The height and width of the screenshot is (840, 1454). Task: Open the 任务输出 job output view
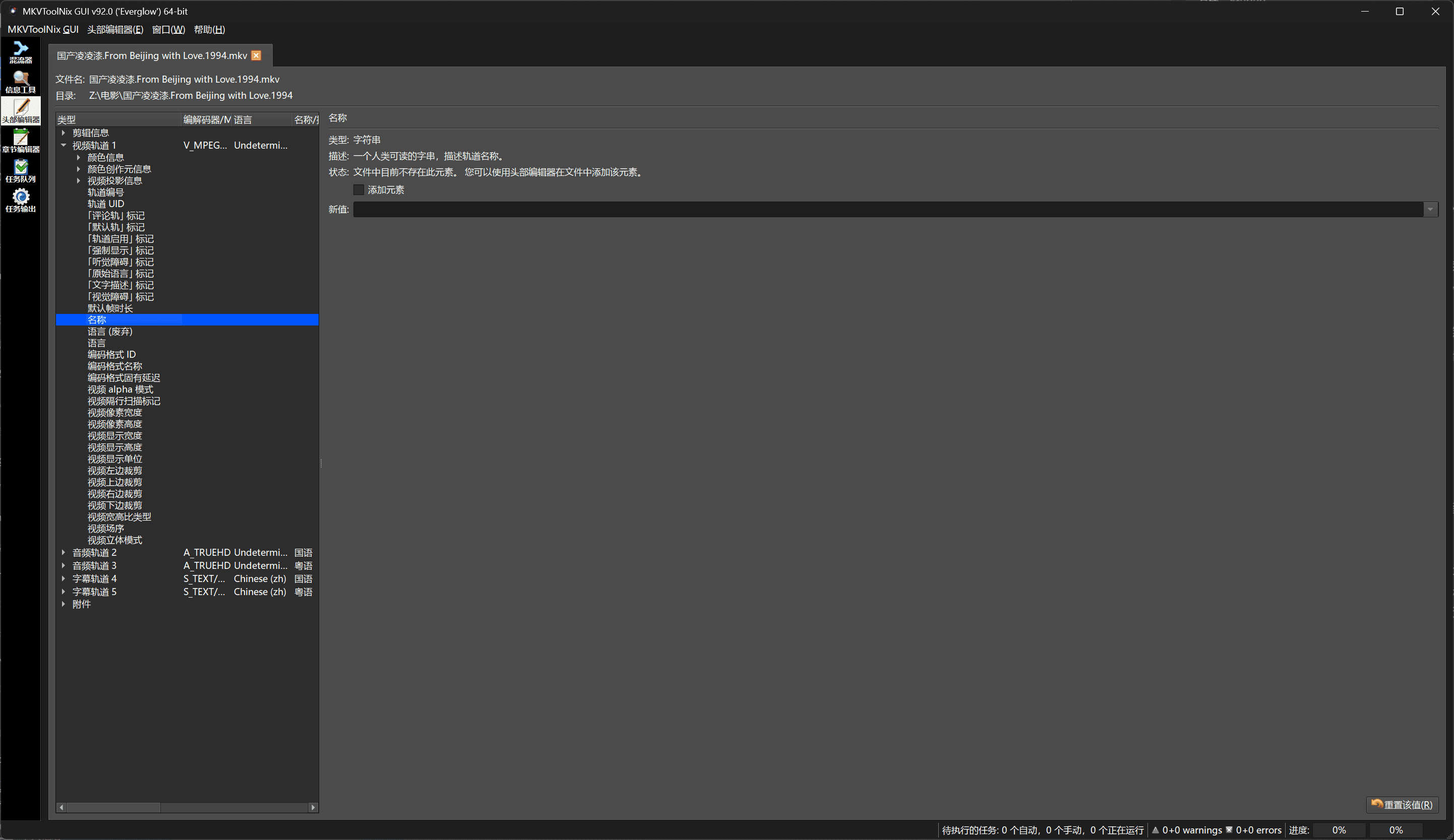point(21,201)
